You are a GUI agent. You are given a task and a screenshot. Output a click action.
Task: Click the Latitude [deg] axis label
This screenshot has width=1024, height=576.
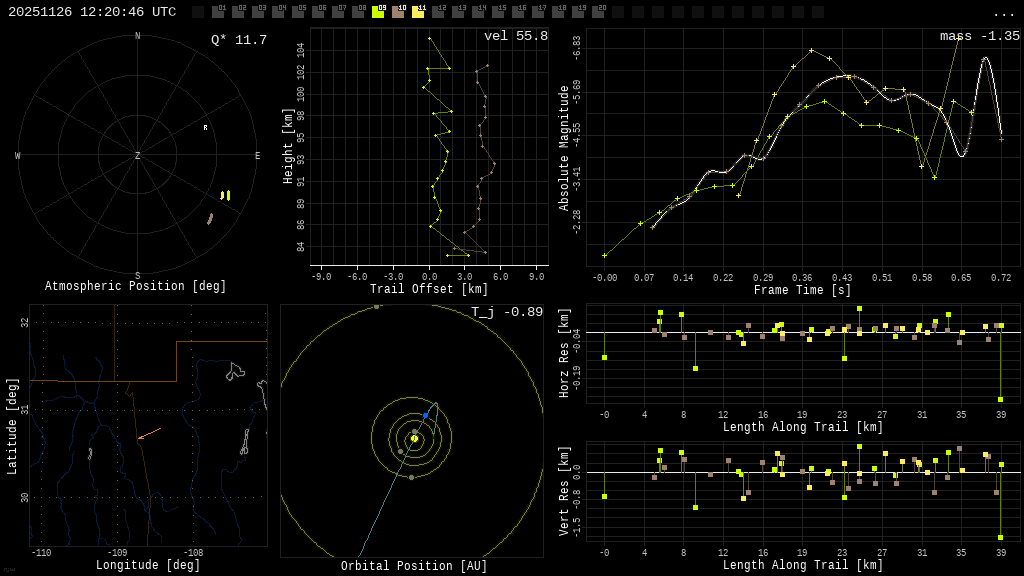pos(11,426)
